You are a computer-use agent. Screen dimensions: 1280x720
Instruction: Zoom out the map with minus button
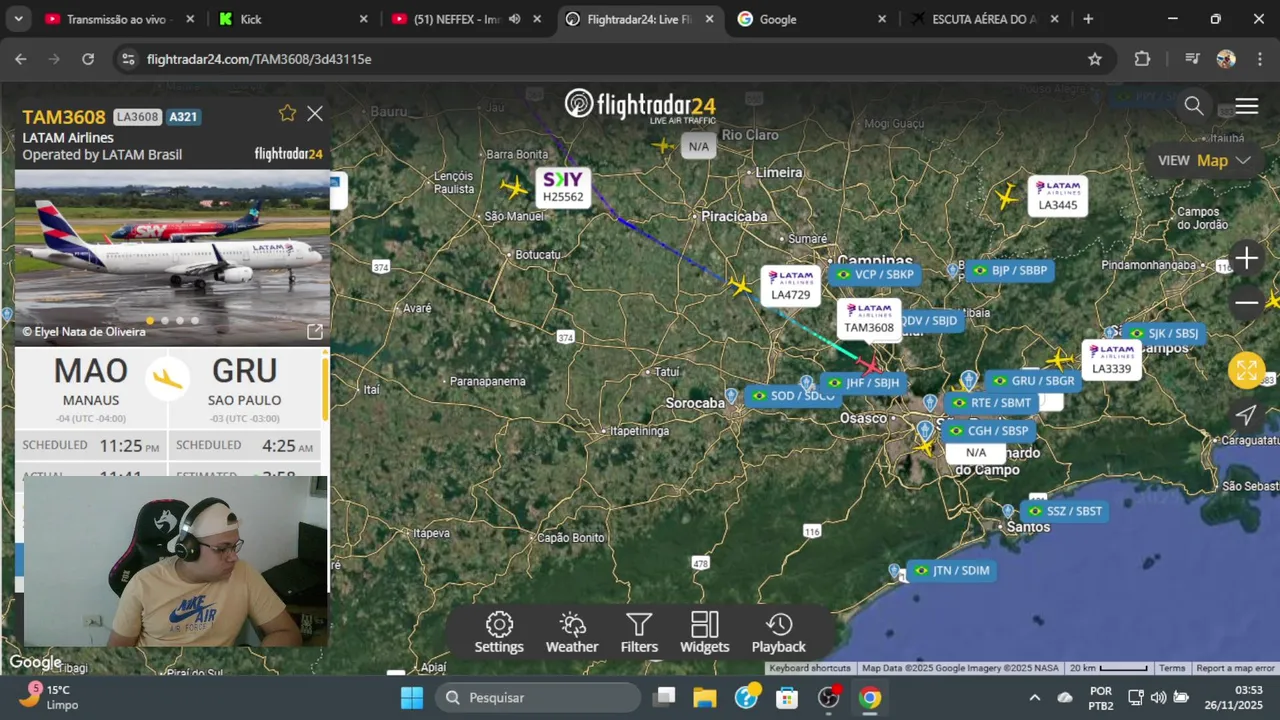tap(1246, 302)
